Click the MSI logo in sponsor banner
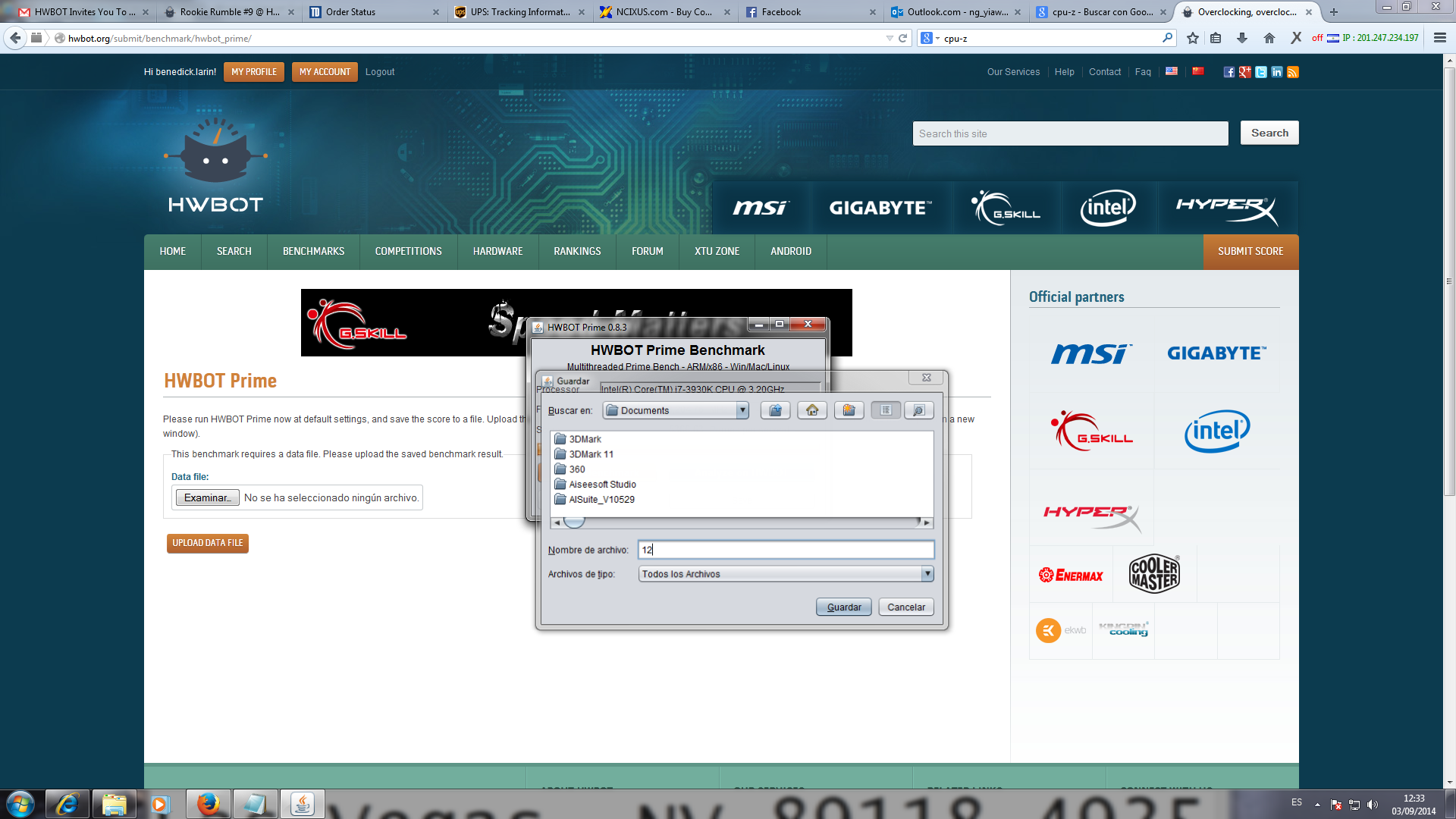The width and height of the screenshot is (1456, 819). [x=761, y=207]
